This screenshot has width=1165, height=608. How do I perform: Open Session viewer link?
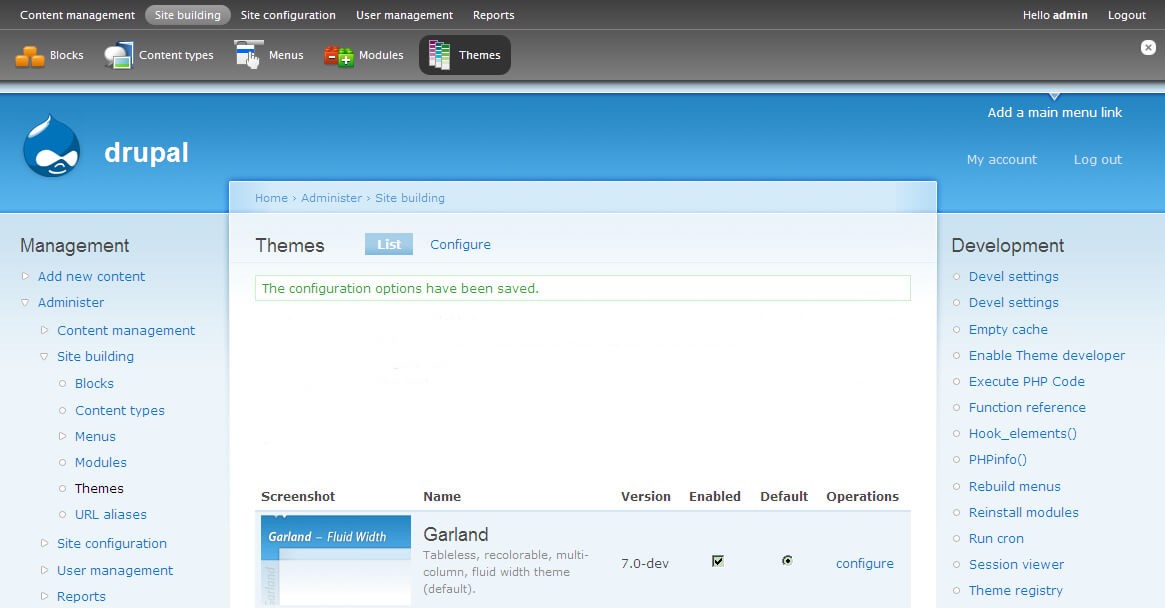[1016, 564]
